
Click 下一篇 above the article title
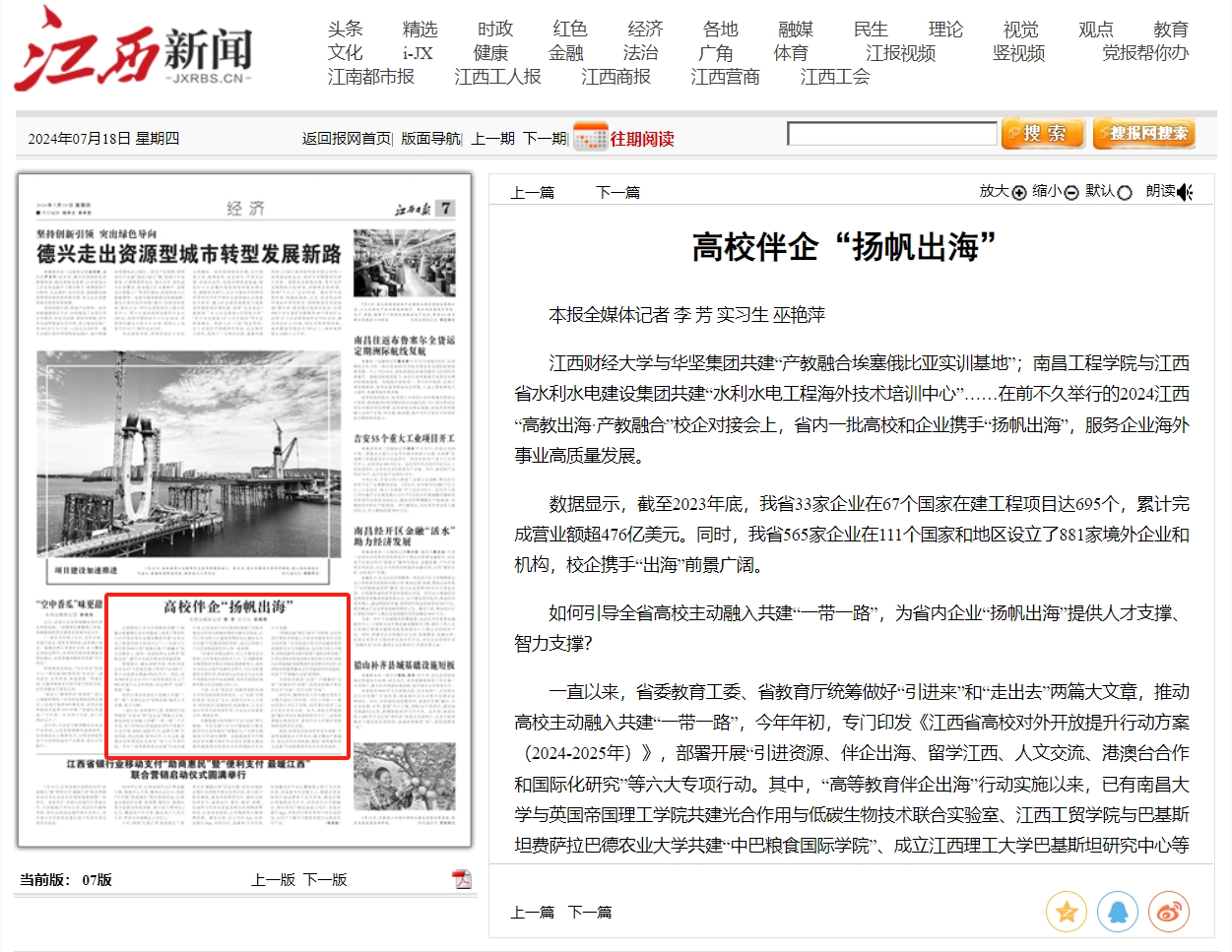pyautogui.click(x=617, y=193)
